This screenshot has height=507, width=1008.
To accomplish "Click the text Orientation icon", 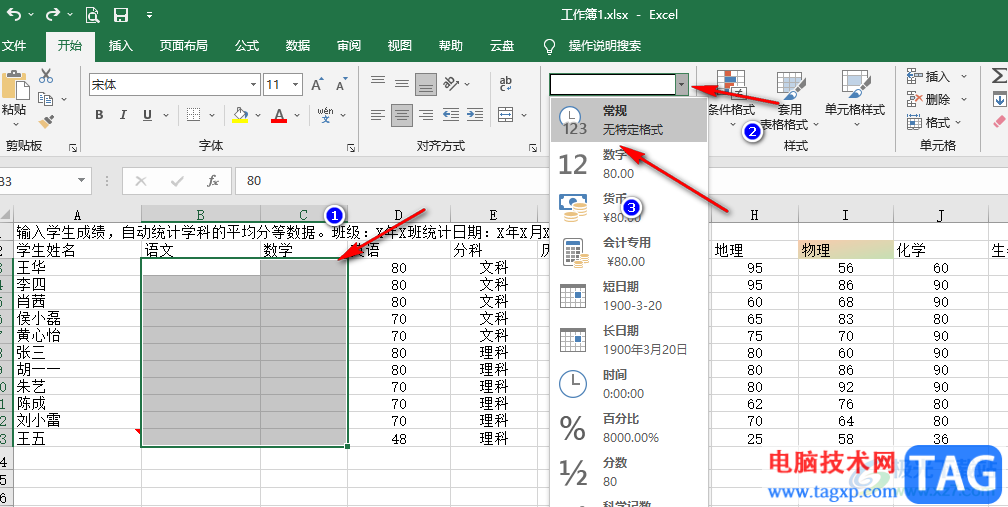I will 452,84.
